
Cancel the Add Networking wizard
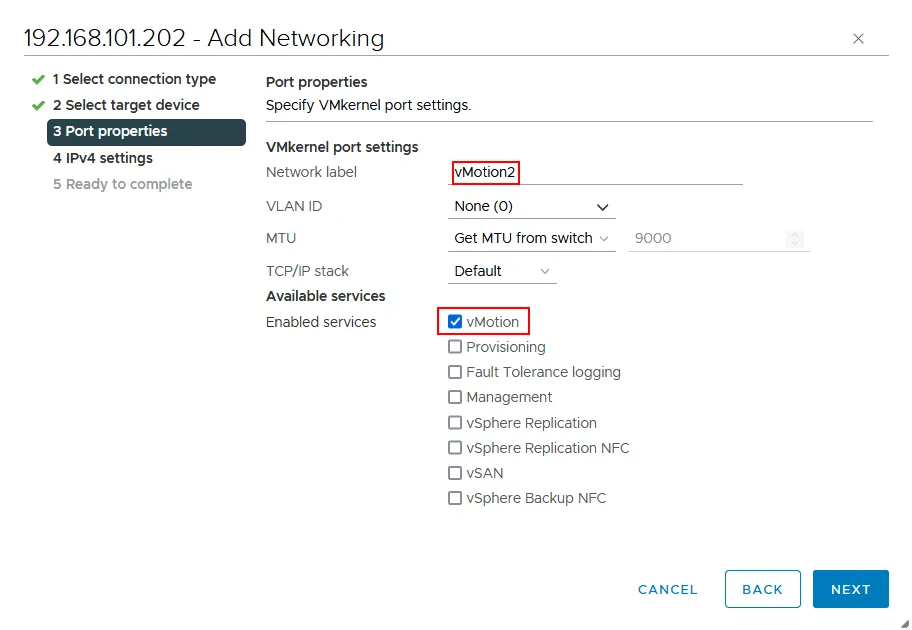667,589
